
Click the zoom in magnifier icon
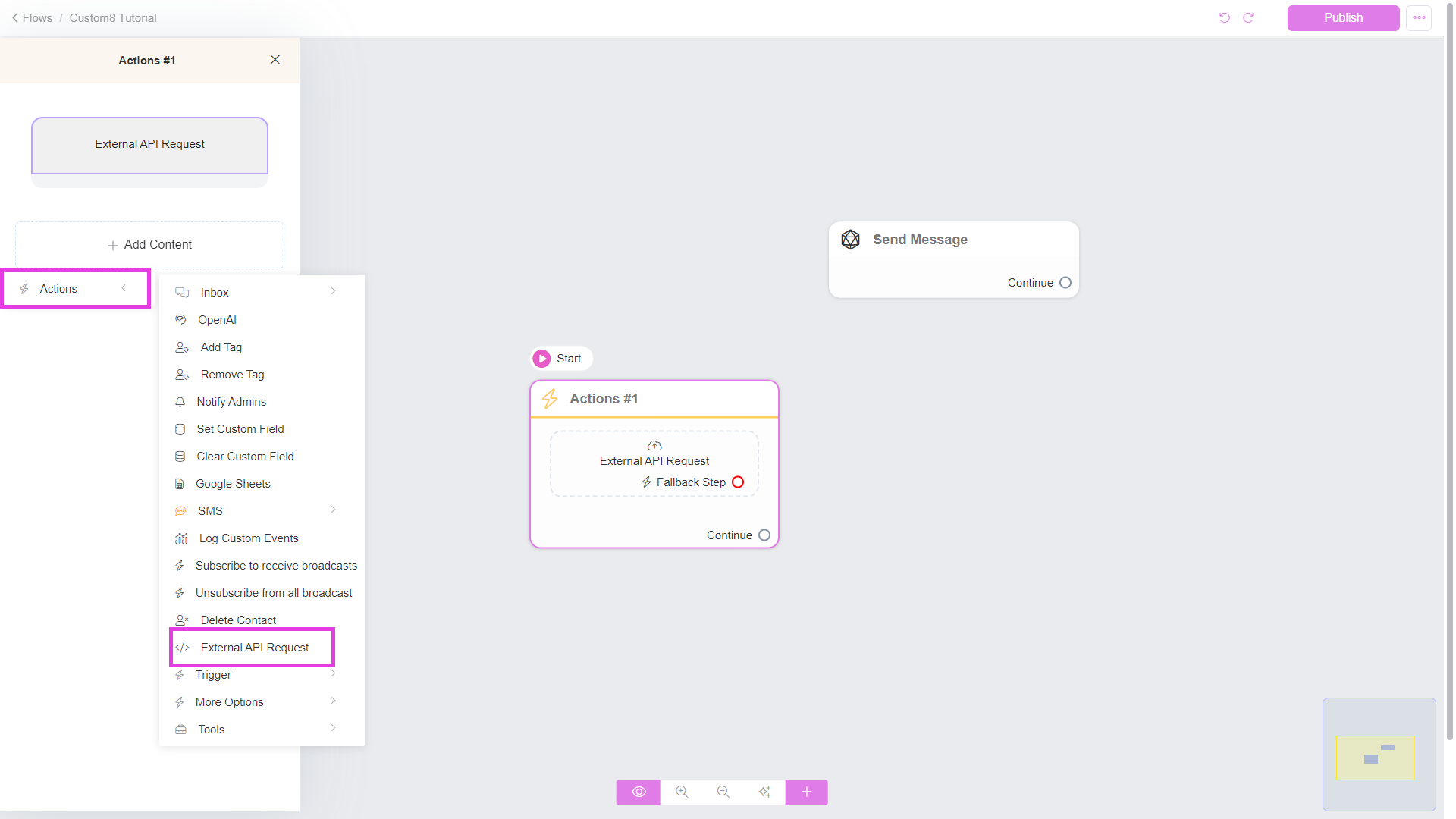tap(682, 792)
